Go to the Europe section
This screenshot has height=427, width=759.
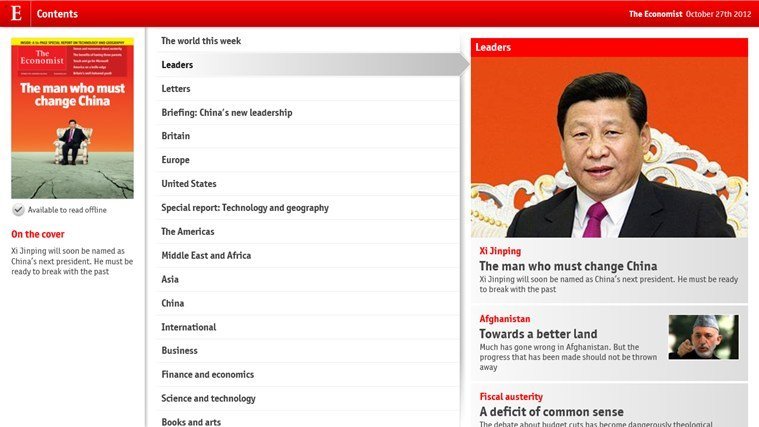[x=308, y=160]
